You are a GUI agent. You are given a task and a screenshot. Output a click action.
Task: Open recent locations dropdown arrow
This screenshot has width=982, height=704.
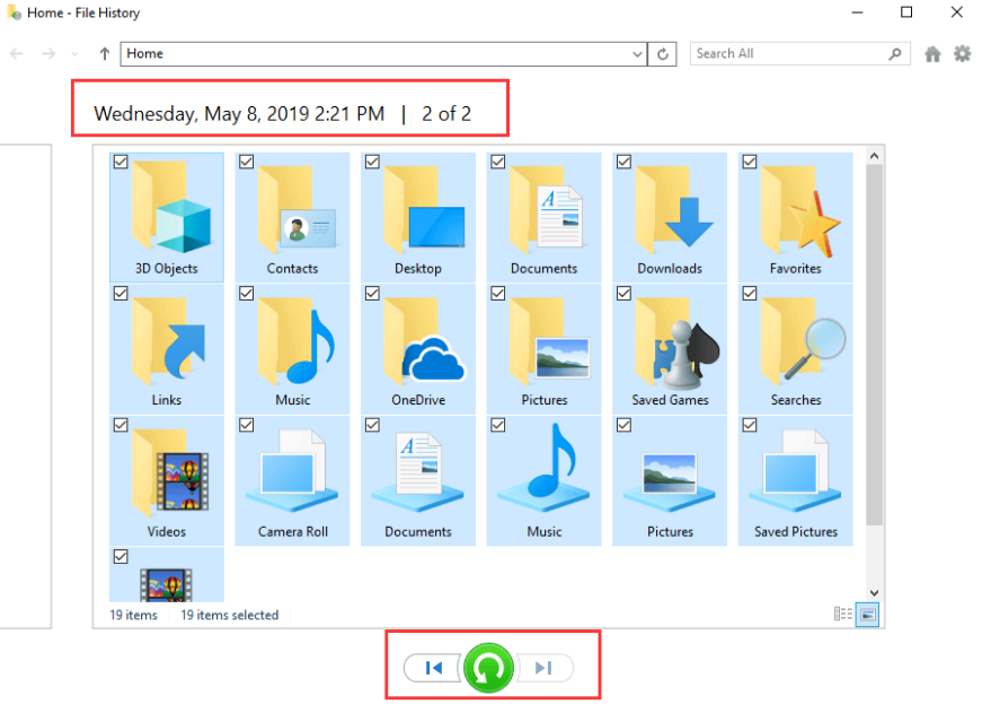click(x=75, y=54)
